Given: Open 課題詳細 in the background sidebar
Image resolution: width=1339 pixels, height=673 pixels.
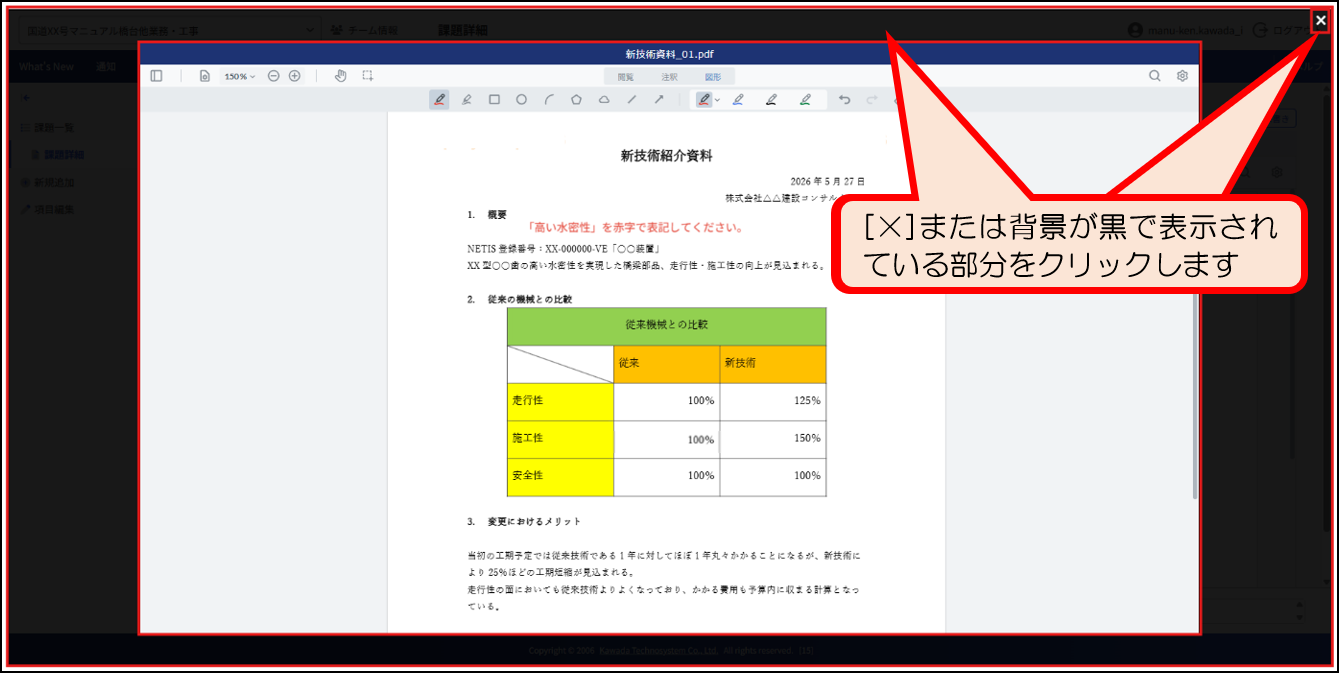Looking at the screenshot, I should click(x=58, y=155).
